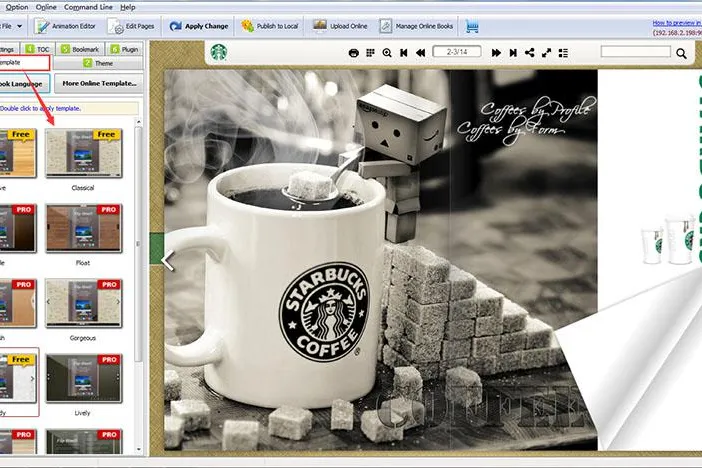702x468 pixels.
Task: Select the PRO template left of Gorgeous
Action: [x=18, y=303]
